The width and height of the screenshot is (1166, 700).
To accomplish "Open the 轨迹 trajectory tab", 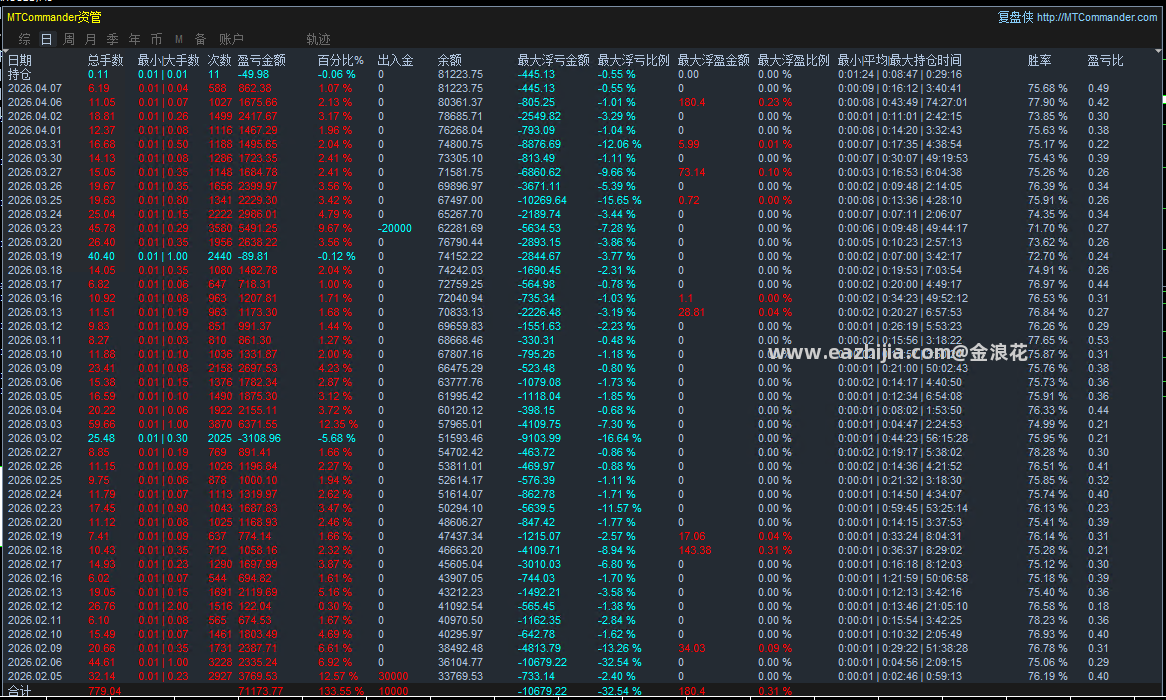I will (318, 39).
